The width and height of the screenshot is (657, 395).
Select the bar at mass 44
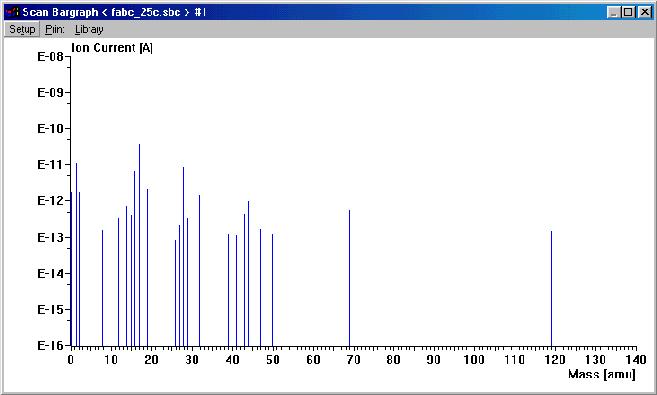[248, 274]
